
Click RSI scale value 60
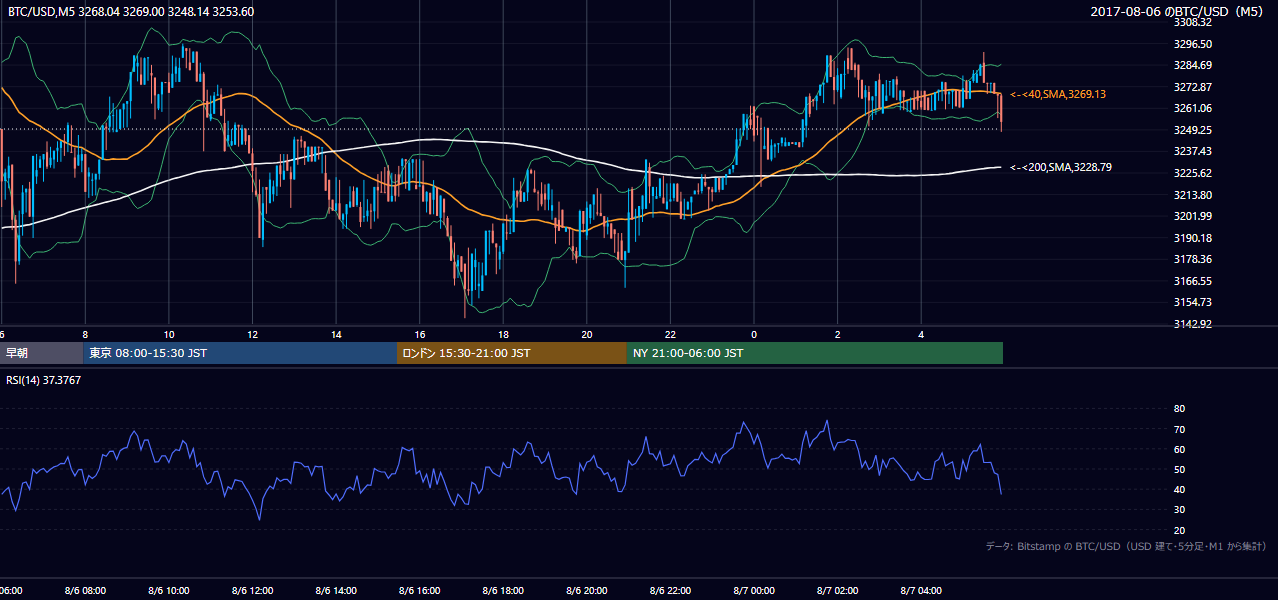pos(1179,449)
